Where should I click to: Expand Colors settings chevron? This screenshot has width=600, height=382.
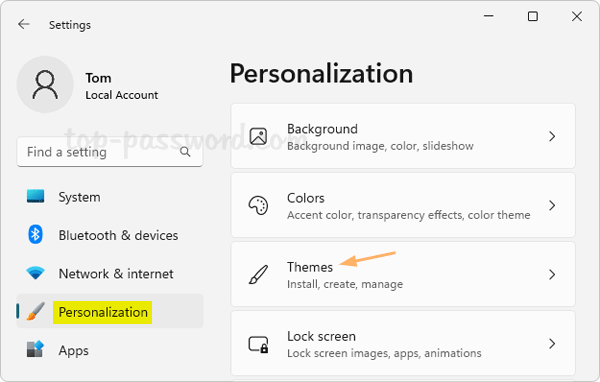click(552, 206)
